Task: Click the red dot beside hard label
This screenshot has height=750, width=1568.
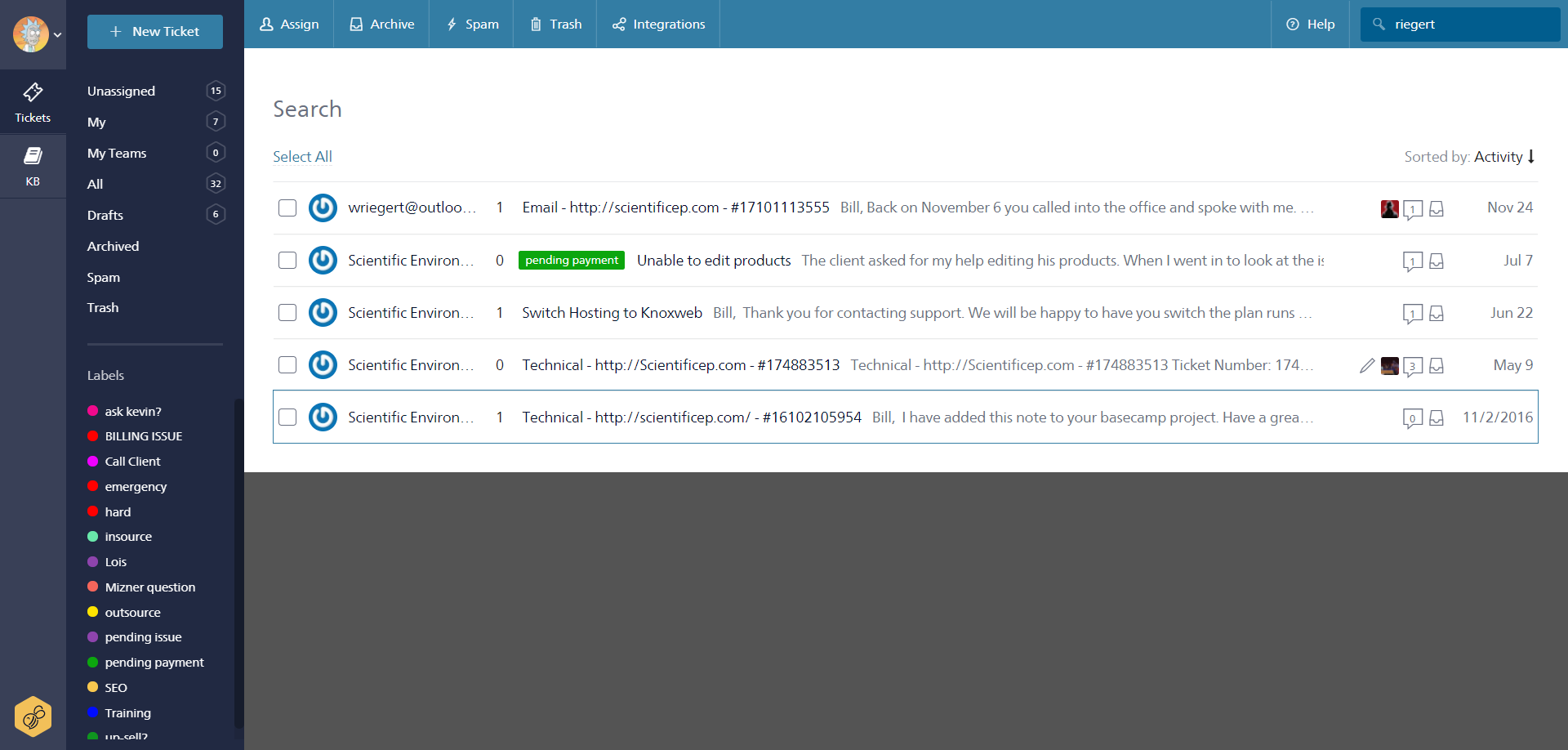Action: [x=93, y=511]
